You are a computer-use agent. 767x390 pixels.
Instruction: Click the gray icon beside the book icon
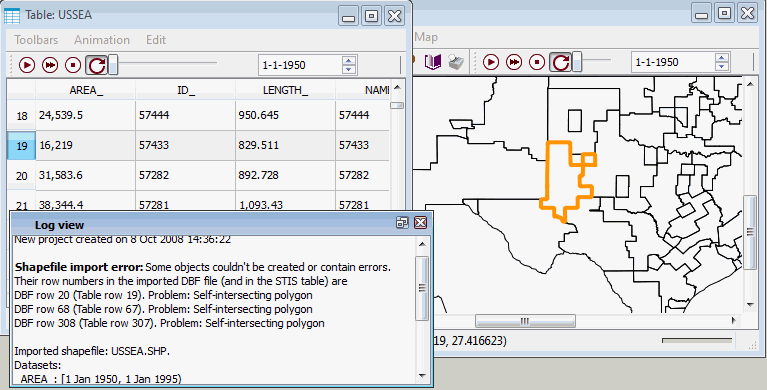coord(456,63)
